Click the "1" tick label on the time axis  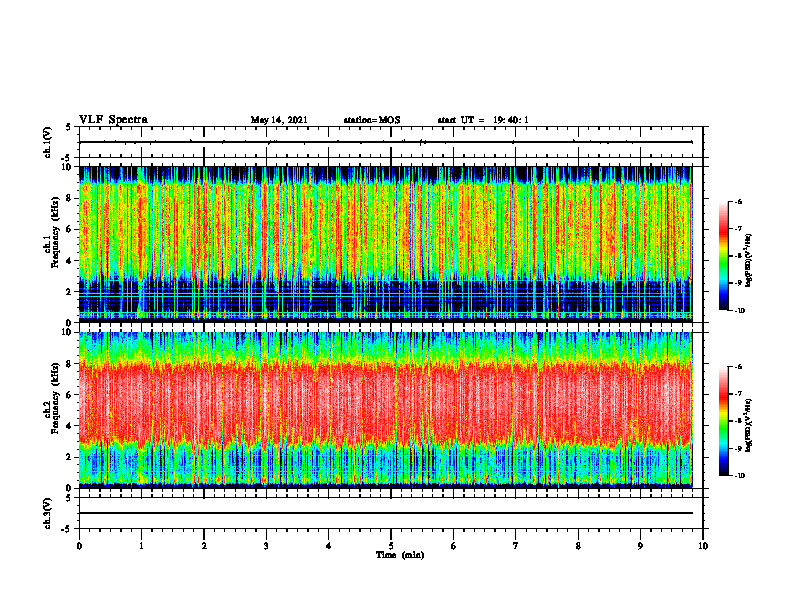tap(141, 546)
